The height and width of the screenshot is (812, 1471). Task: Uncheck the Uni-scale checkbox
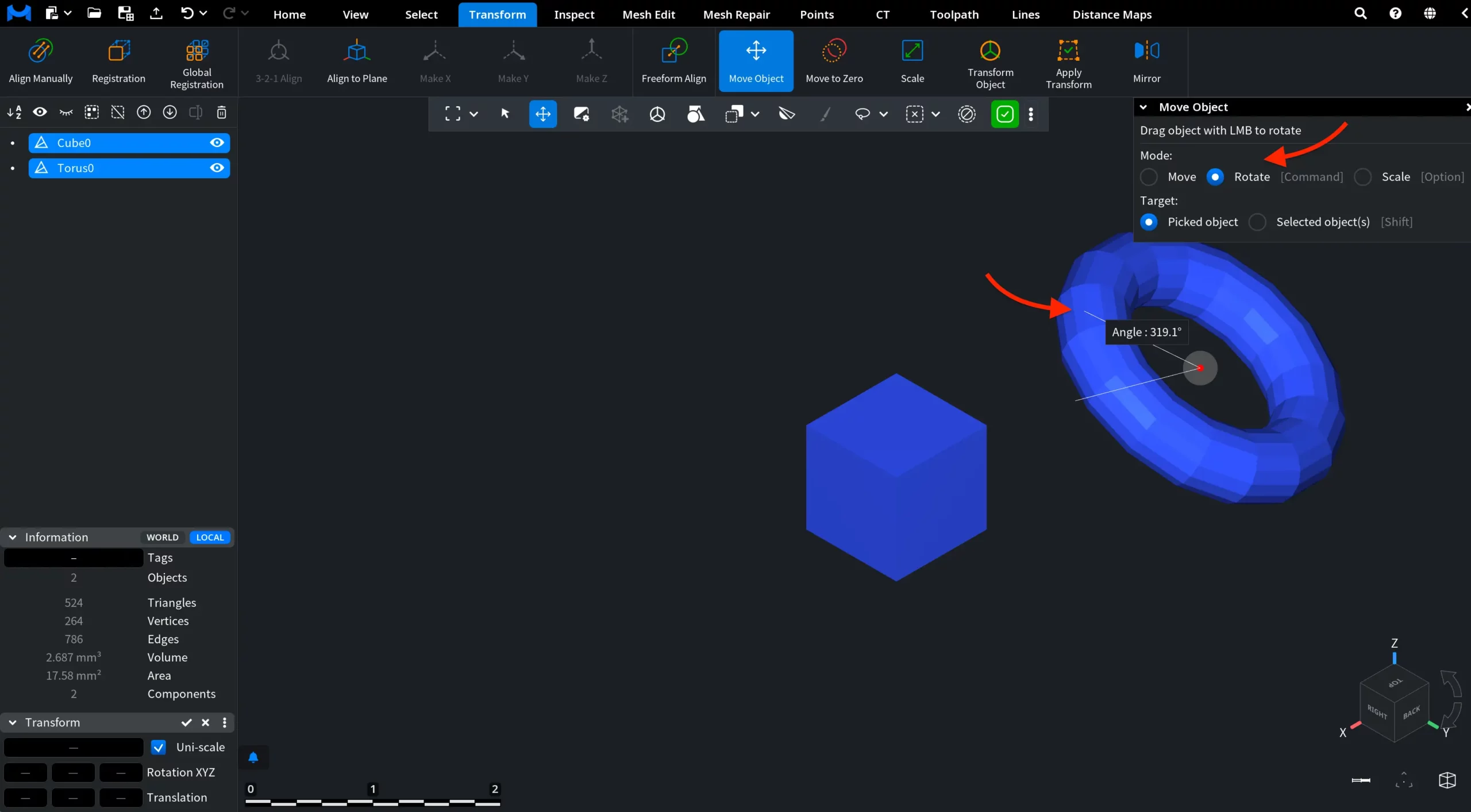[x=159, y=747]
